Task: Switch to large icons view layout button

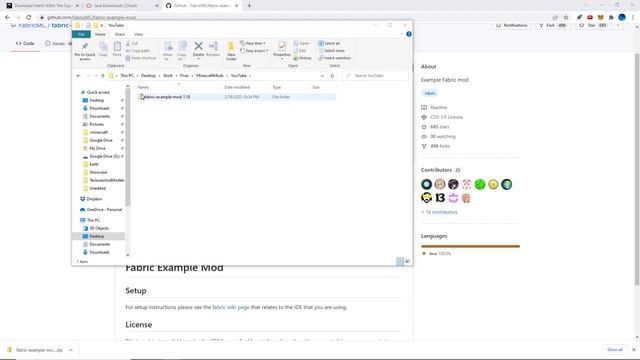Action: click(x=407, y=261)
